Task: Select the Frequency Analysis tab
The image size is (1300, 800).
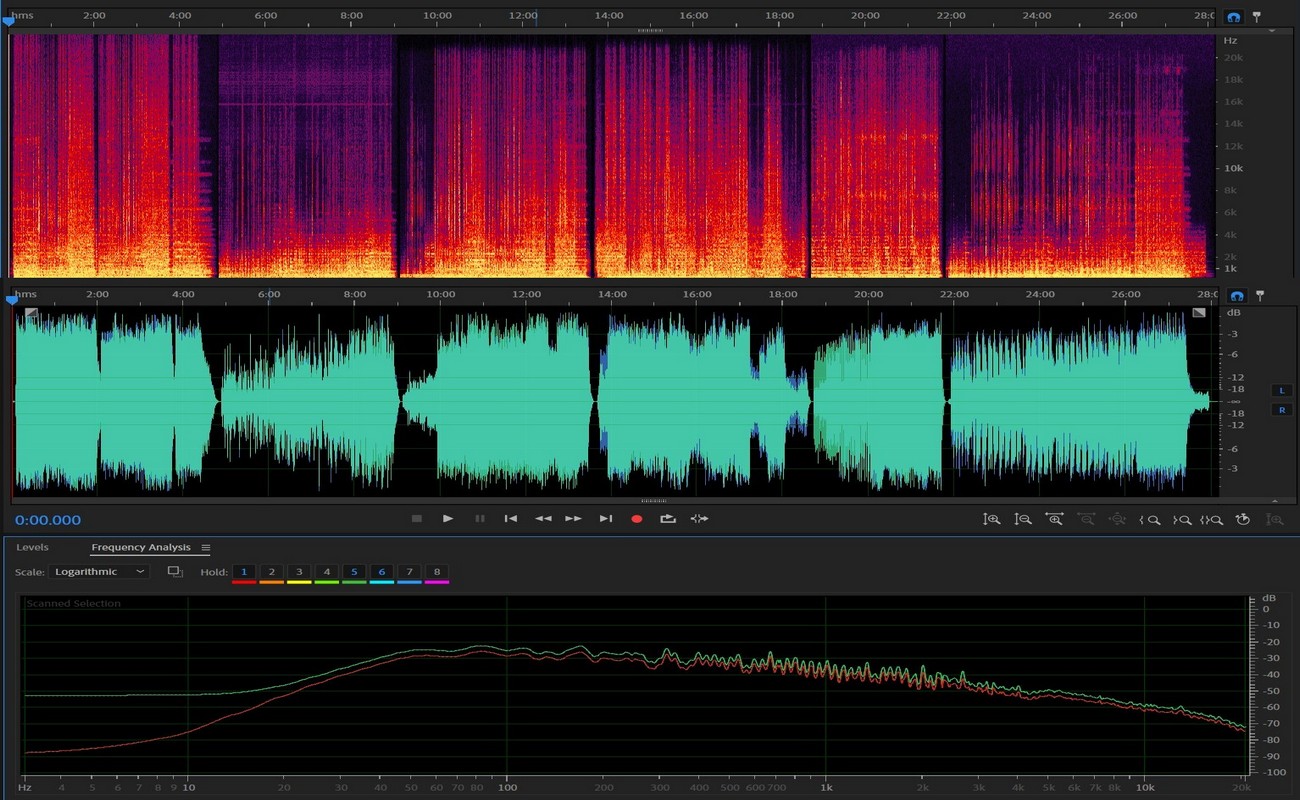Action: coord(140,548)
